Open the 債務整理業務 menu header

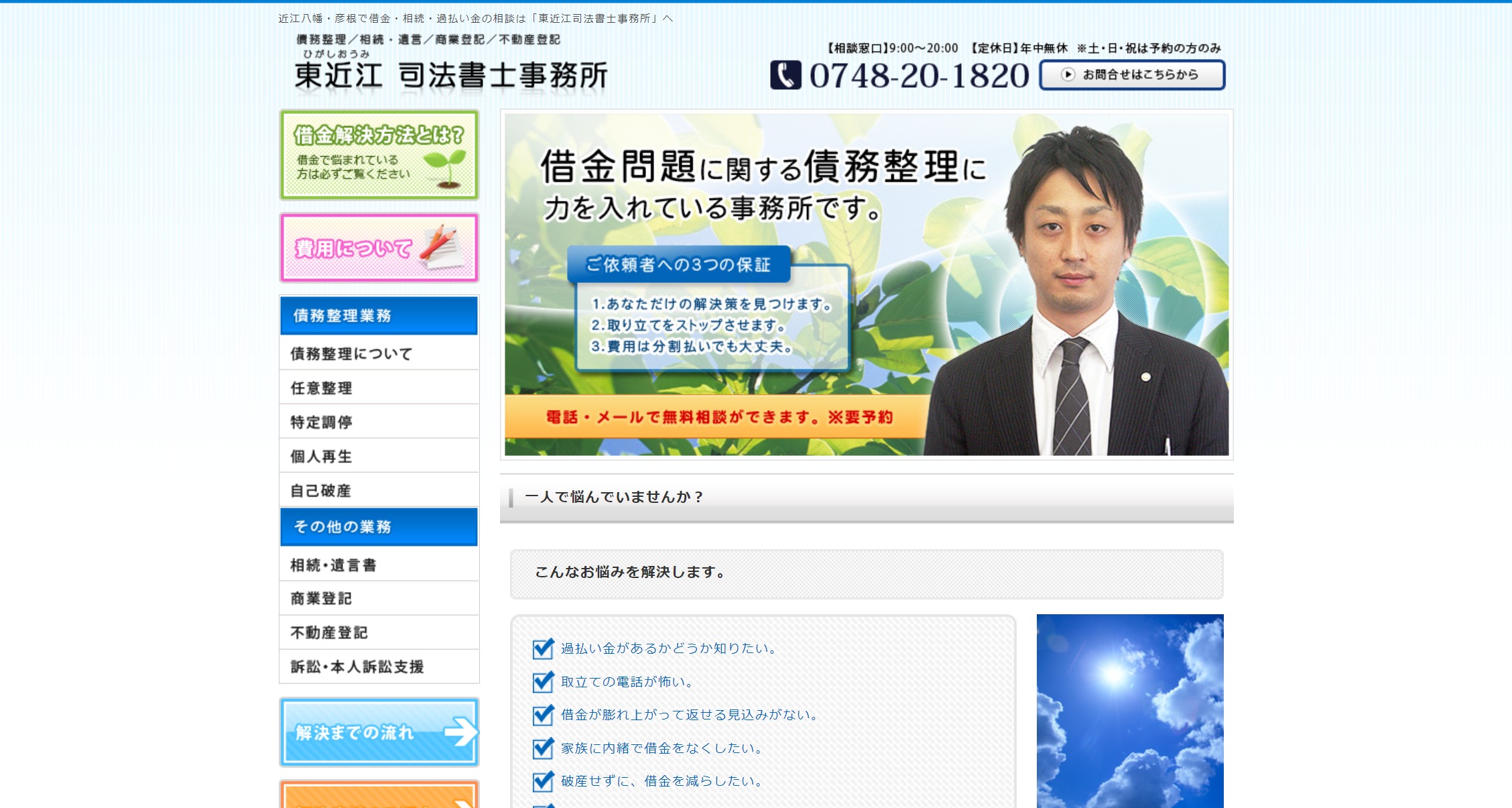379,315
